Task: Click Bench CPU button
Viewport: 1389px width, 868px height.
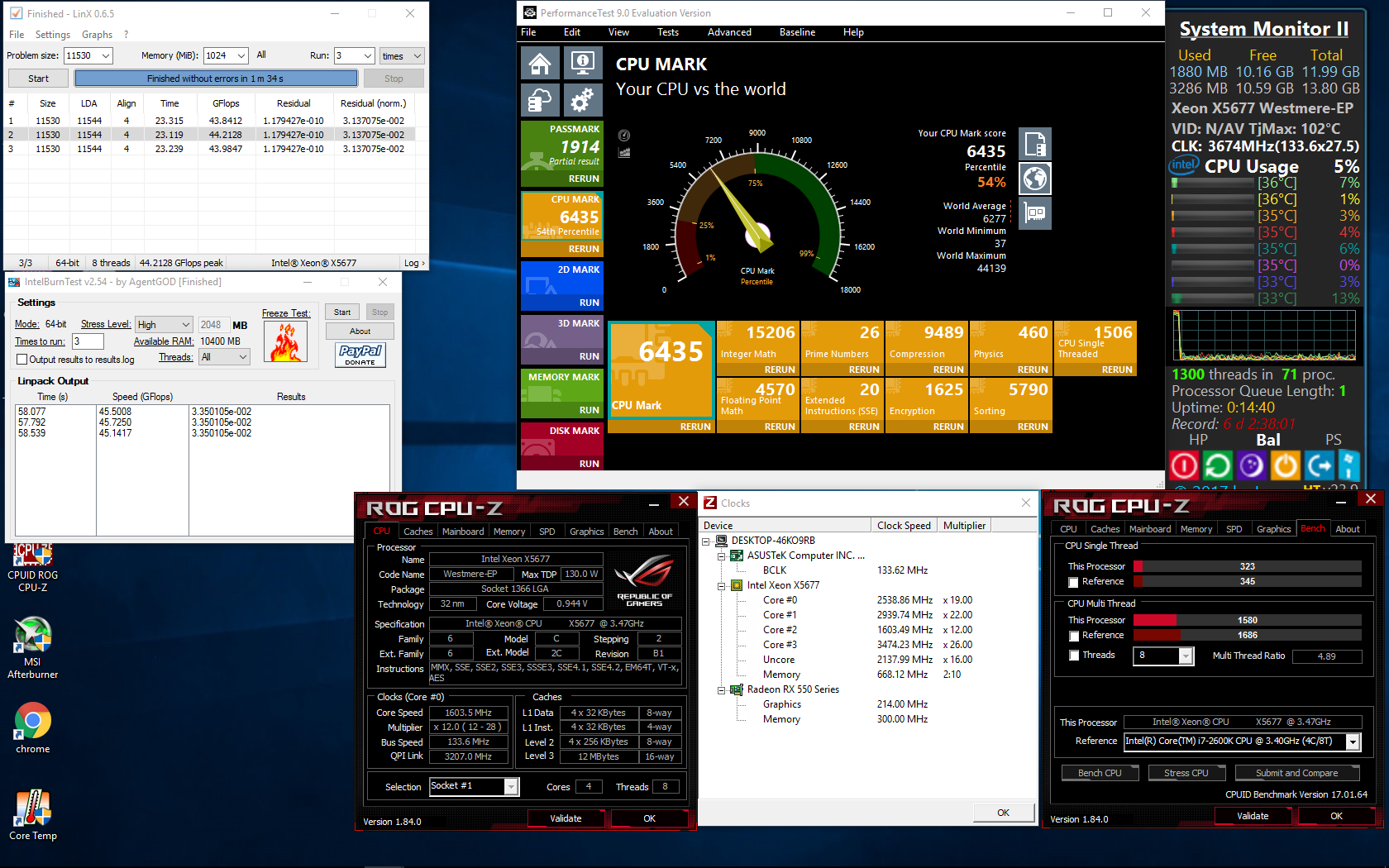Action: 1100,773
